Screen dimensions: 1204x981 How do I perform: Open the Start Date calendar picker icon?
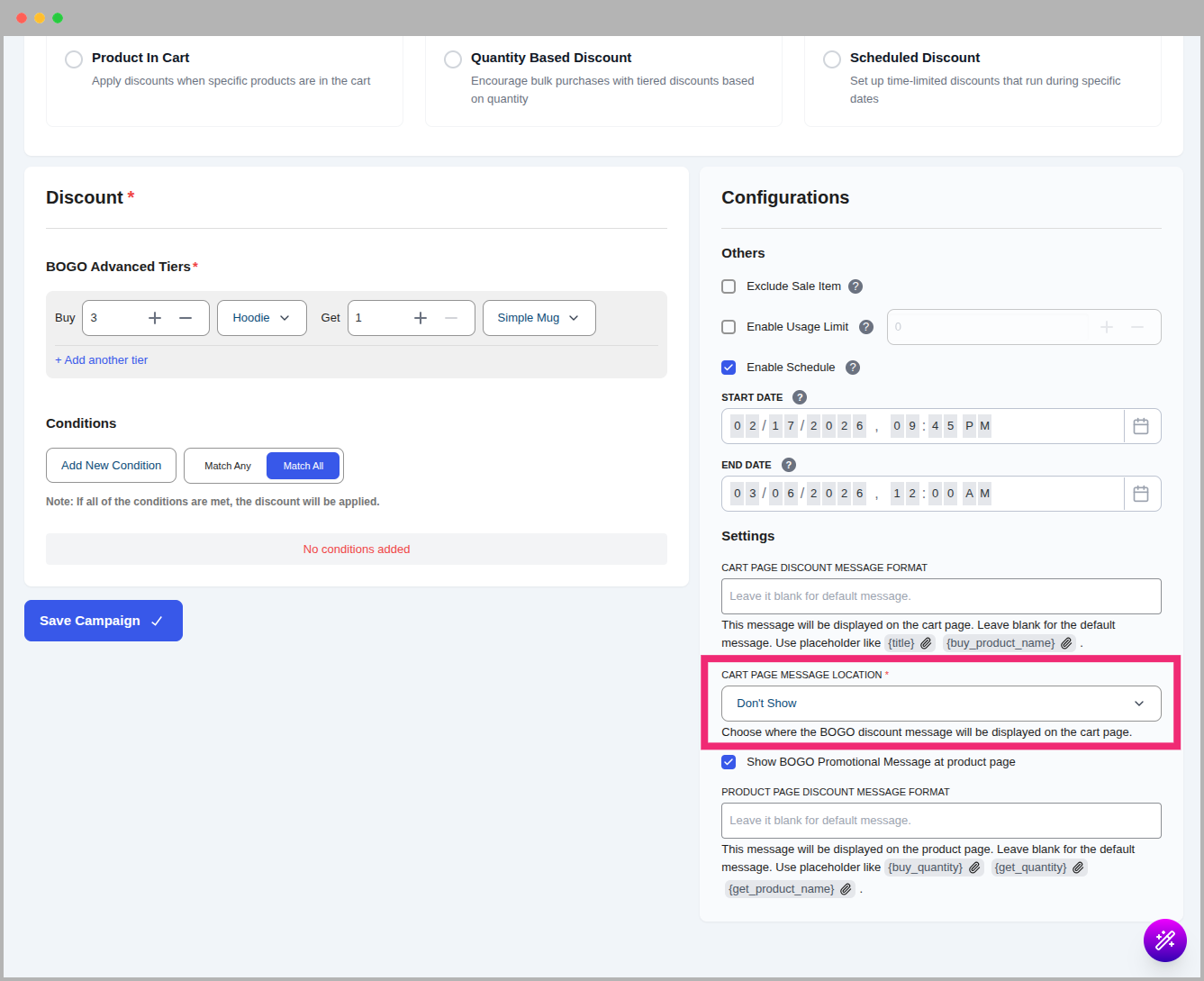(1141, 426)
